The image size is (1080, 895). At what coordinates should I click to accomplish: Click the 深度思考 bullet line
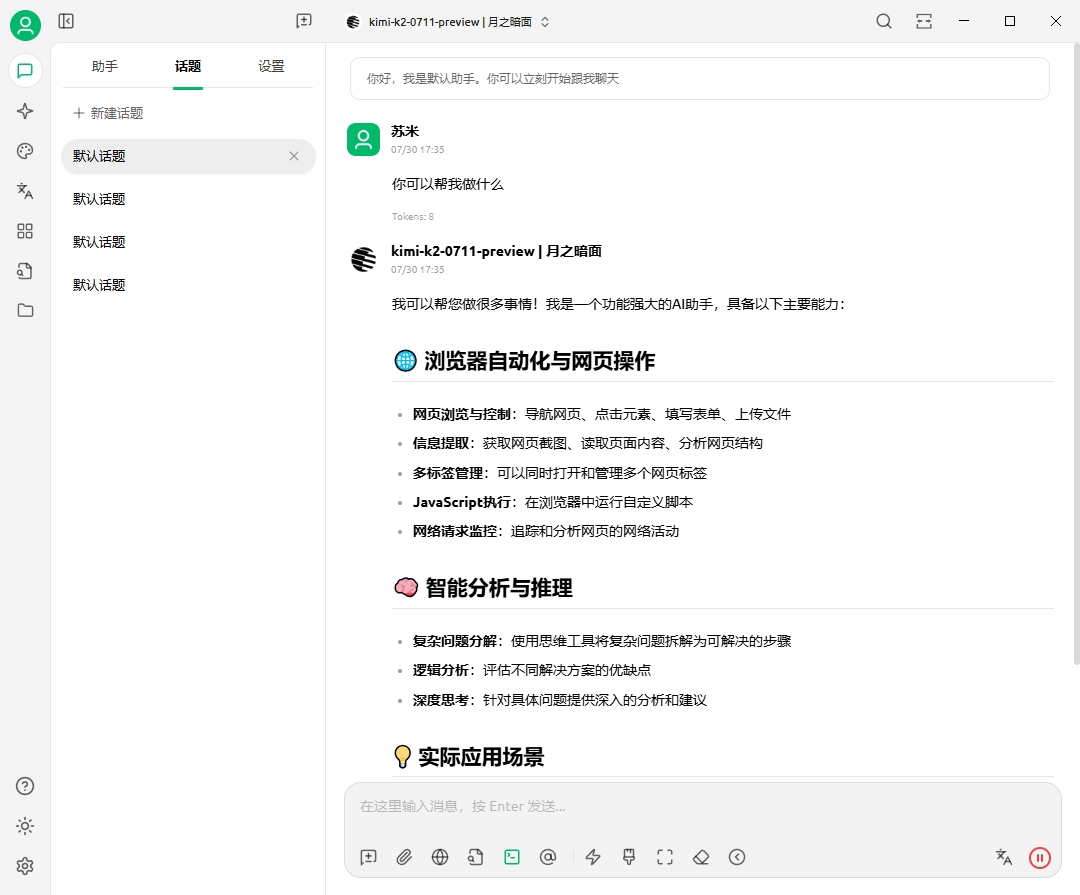pyautogui.click(x=559, y=701)
